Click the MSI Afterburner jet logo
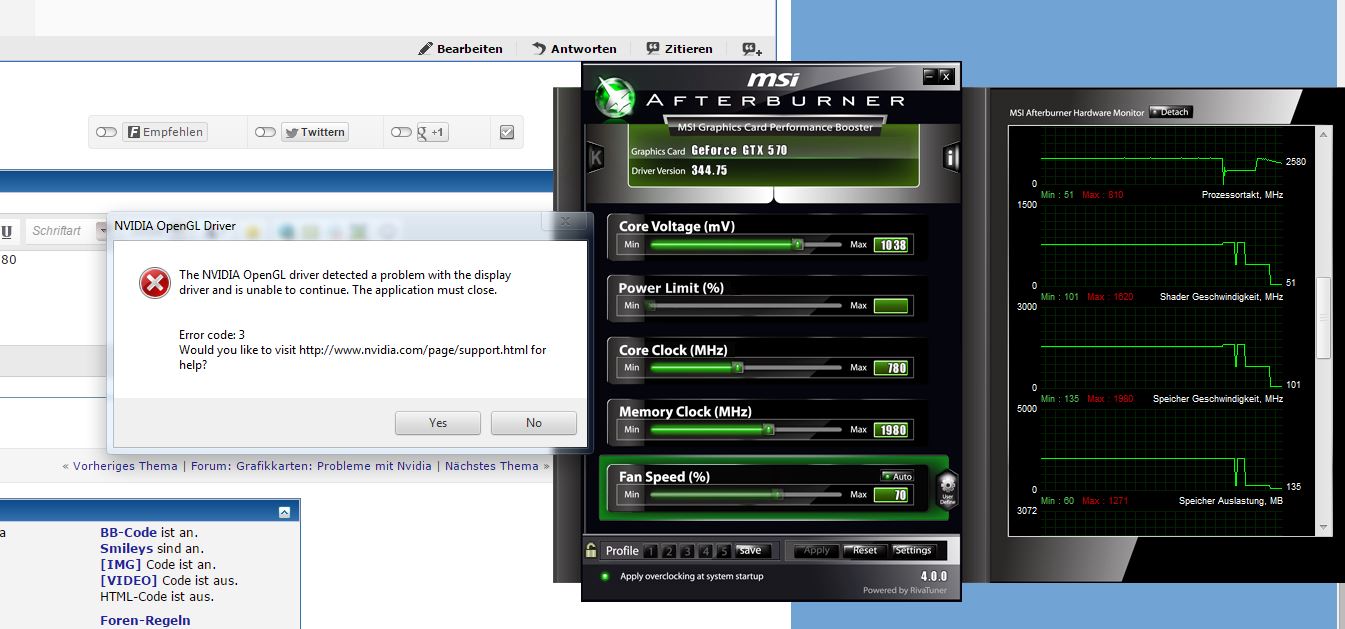This screenshot has width=1345, height=629. pyautogui.click(x=614, y=95)
